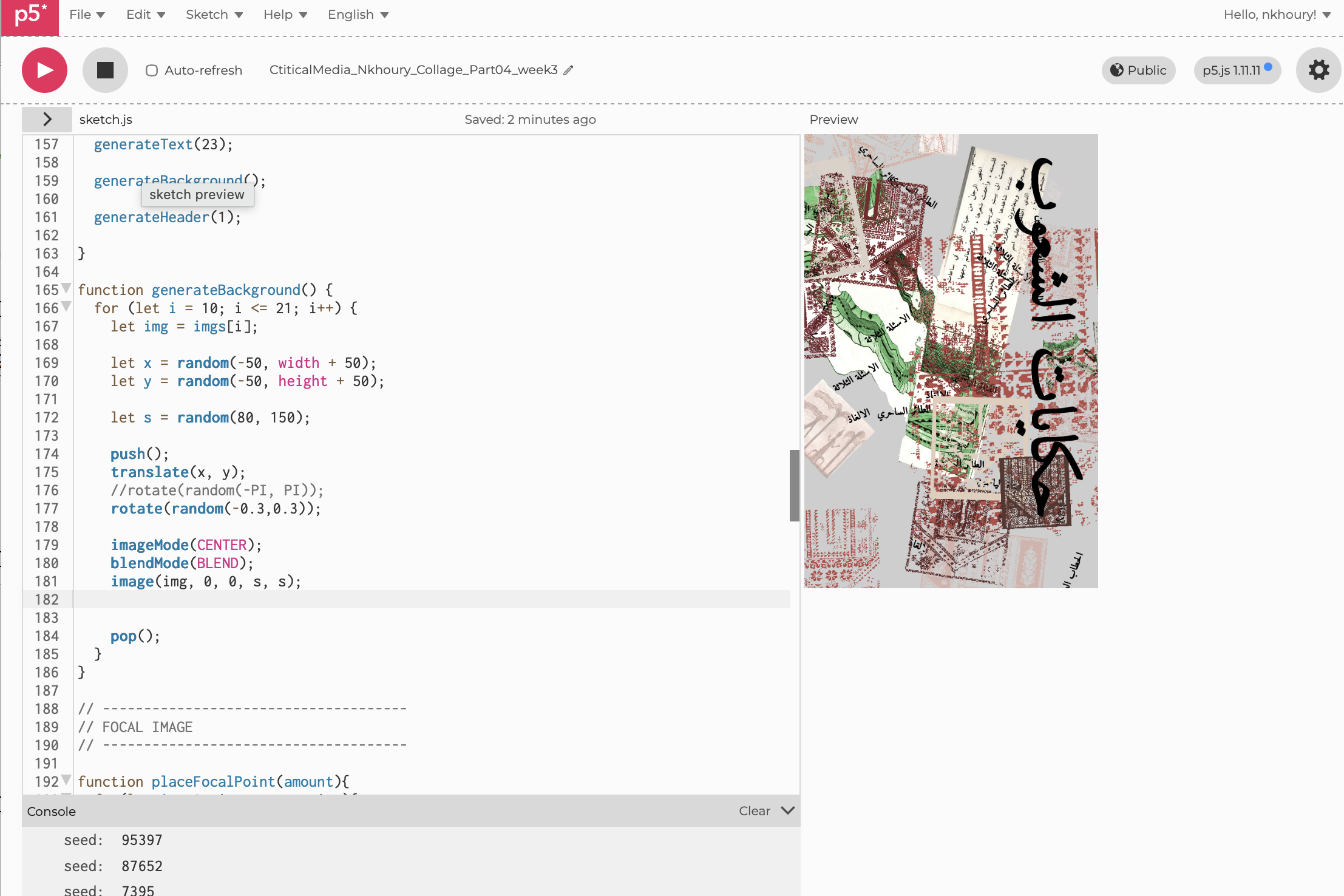Toggle the Public visibility button
The image size is (1344, 896).
click(x=1138, y=70)
